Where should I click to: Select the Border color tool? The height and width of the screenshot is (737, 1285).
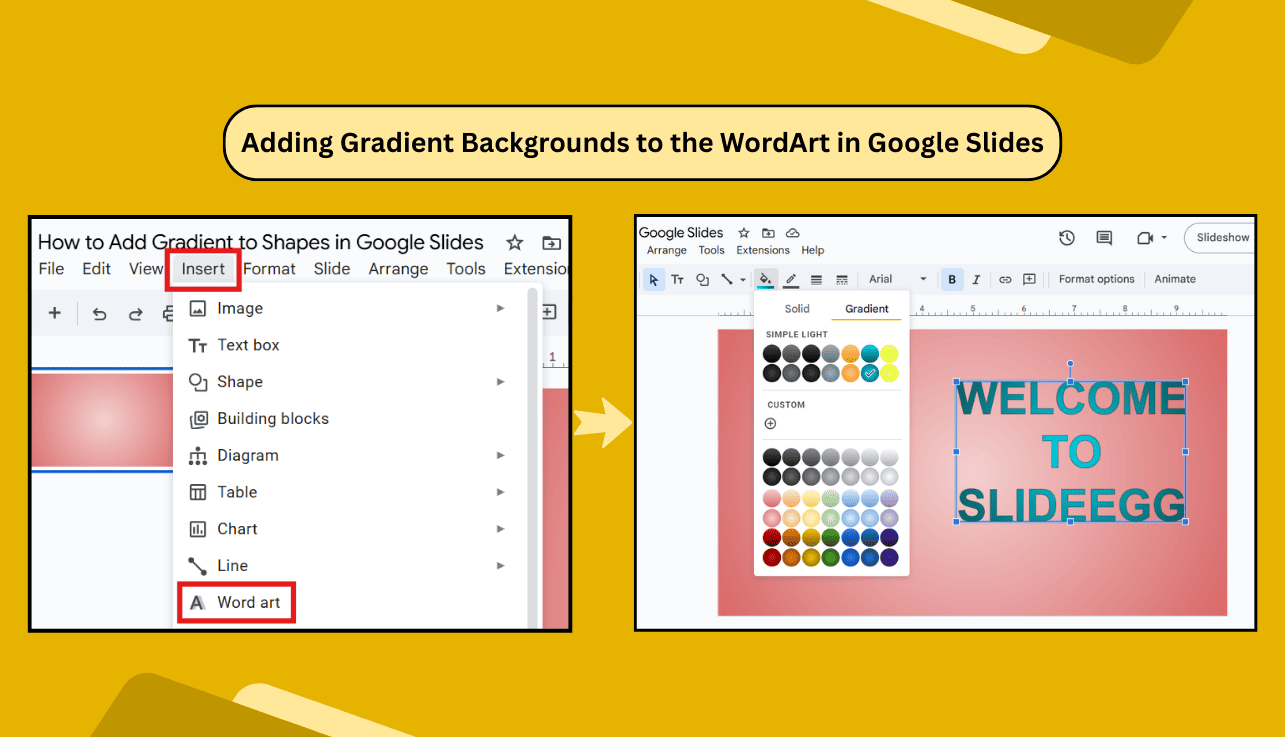[790, 279]
